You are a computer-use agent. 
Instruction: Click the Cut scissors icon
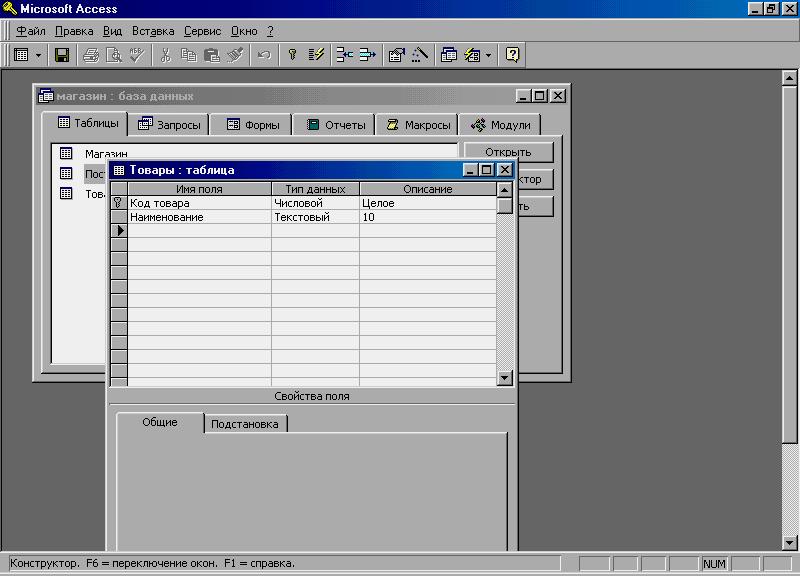pos(165,55)
